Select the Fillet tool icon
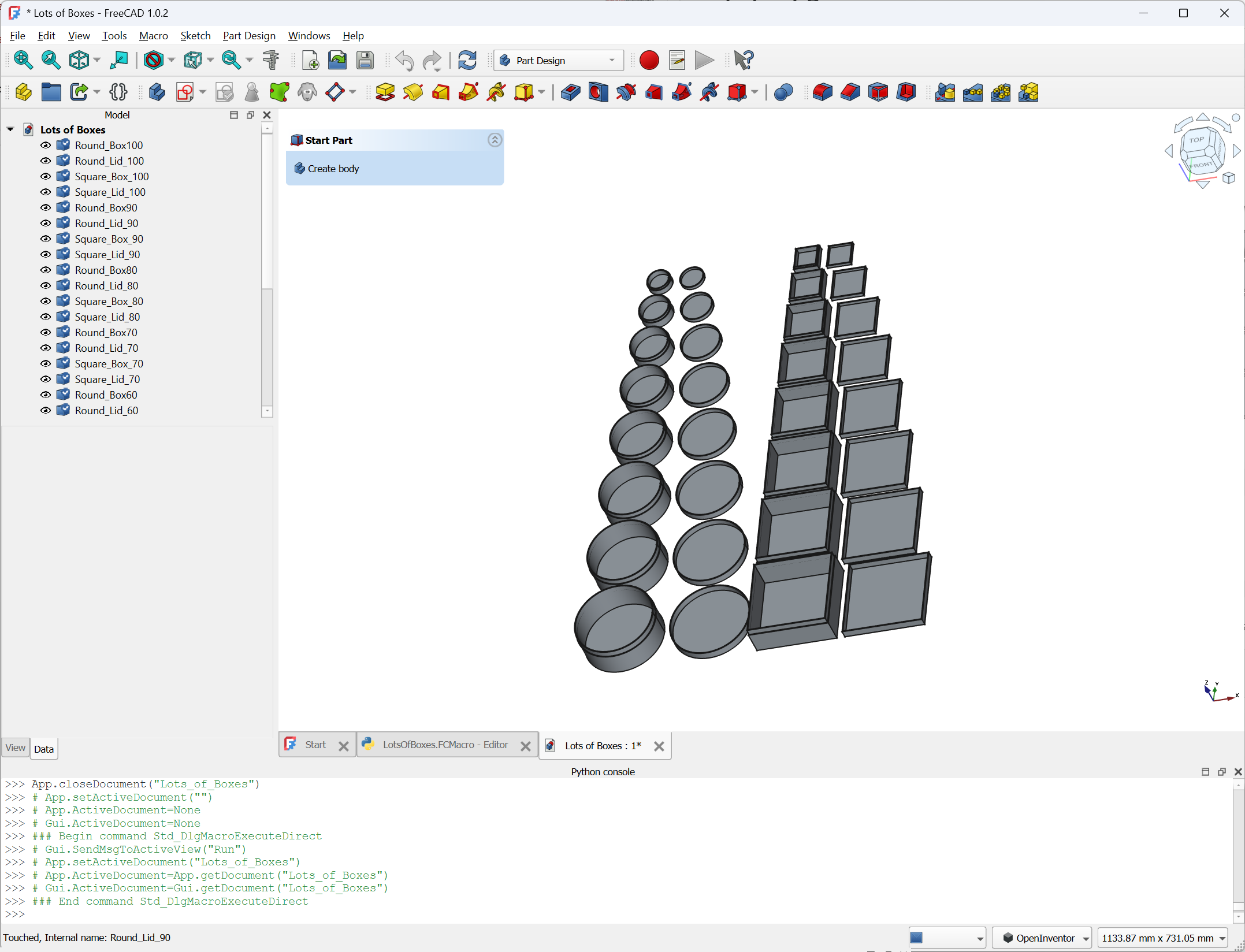Image resolution: width=1245 pixels, height=952 pixels. click(x=822, y=92)
